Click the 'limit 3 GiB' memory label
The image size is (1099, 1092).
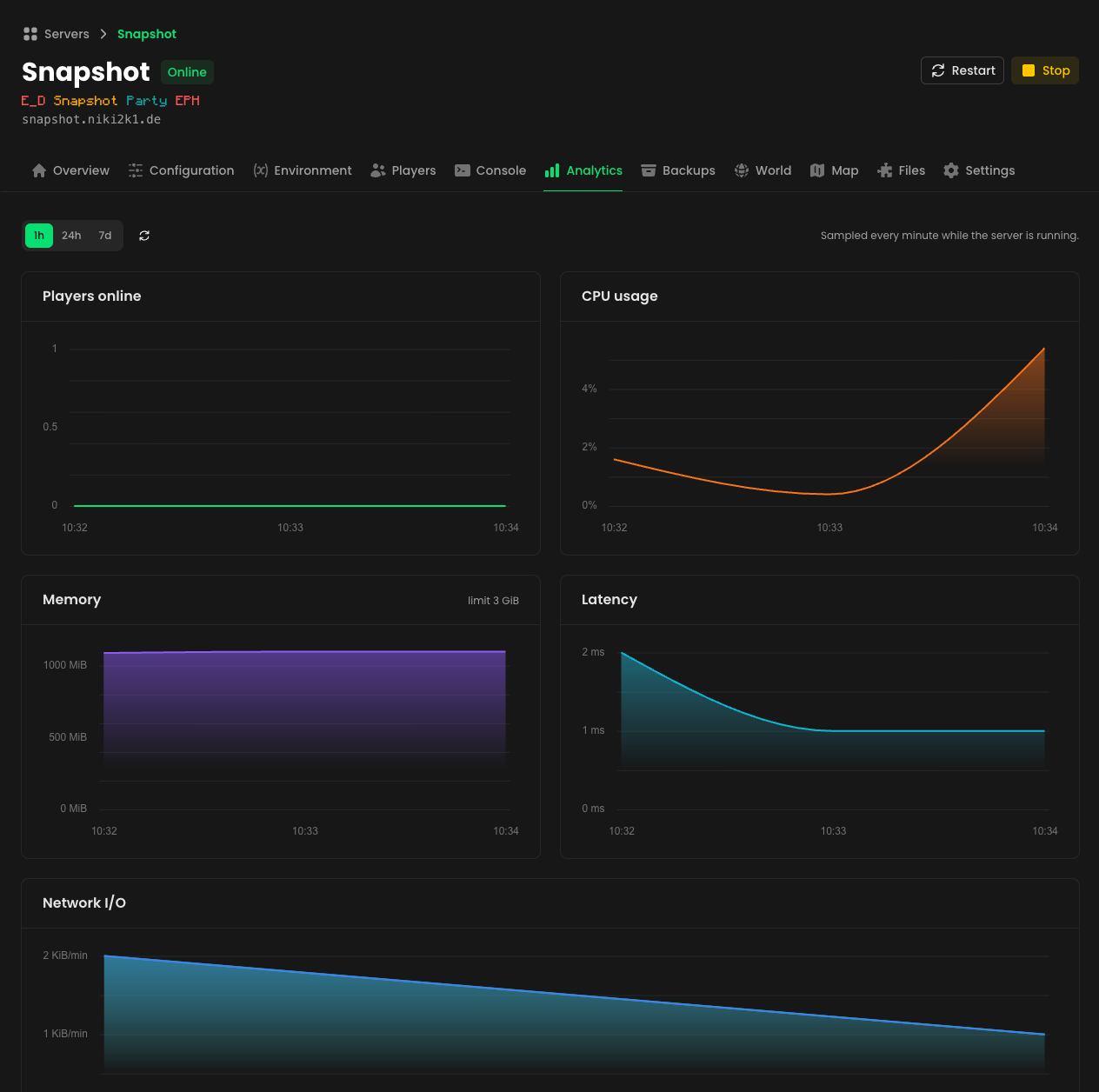(x=493, y=601)
